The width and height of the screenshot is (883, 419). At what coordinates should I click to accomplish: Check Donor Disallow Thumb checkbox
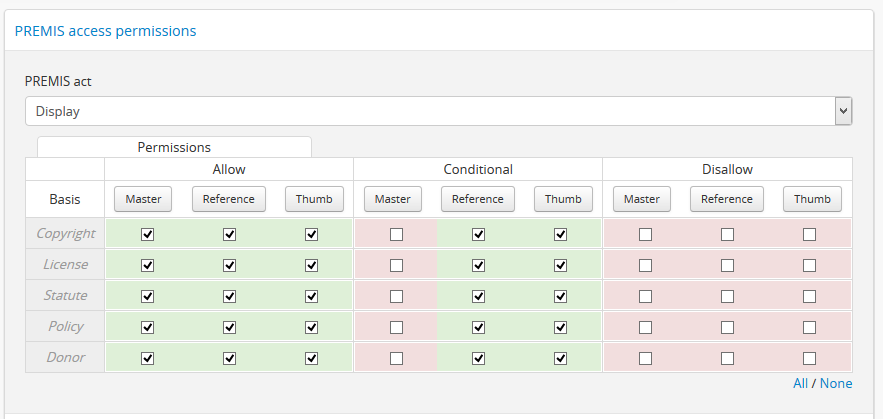click(x=810, y=358)
